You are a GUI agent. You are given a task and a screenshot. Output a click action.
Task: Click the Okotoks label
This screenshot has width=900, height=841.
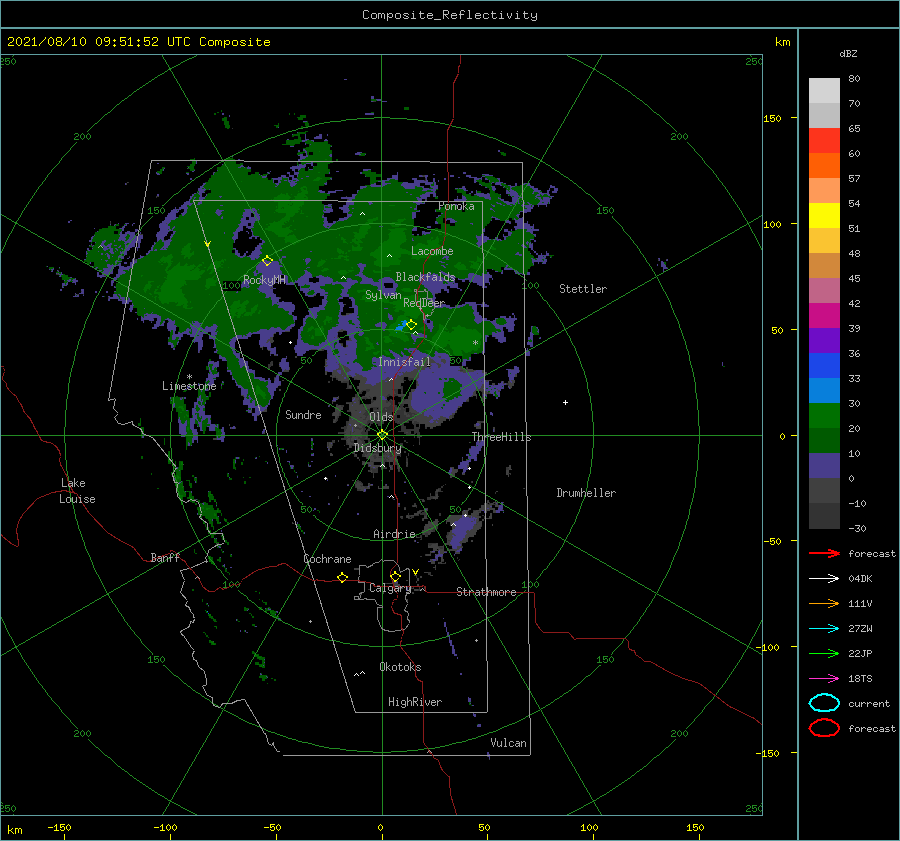click(x=400, y=666)
